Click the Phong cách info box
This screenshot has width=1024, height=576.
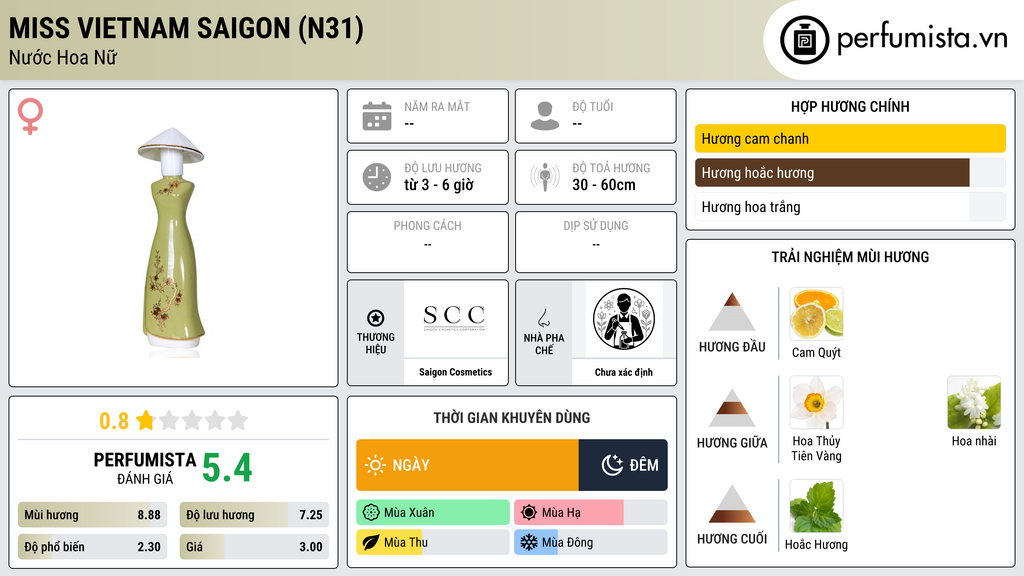coord(428,242)
